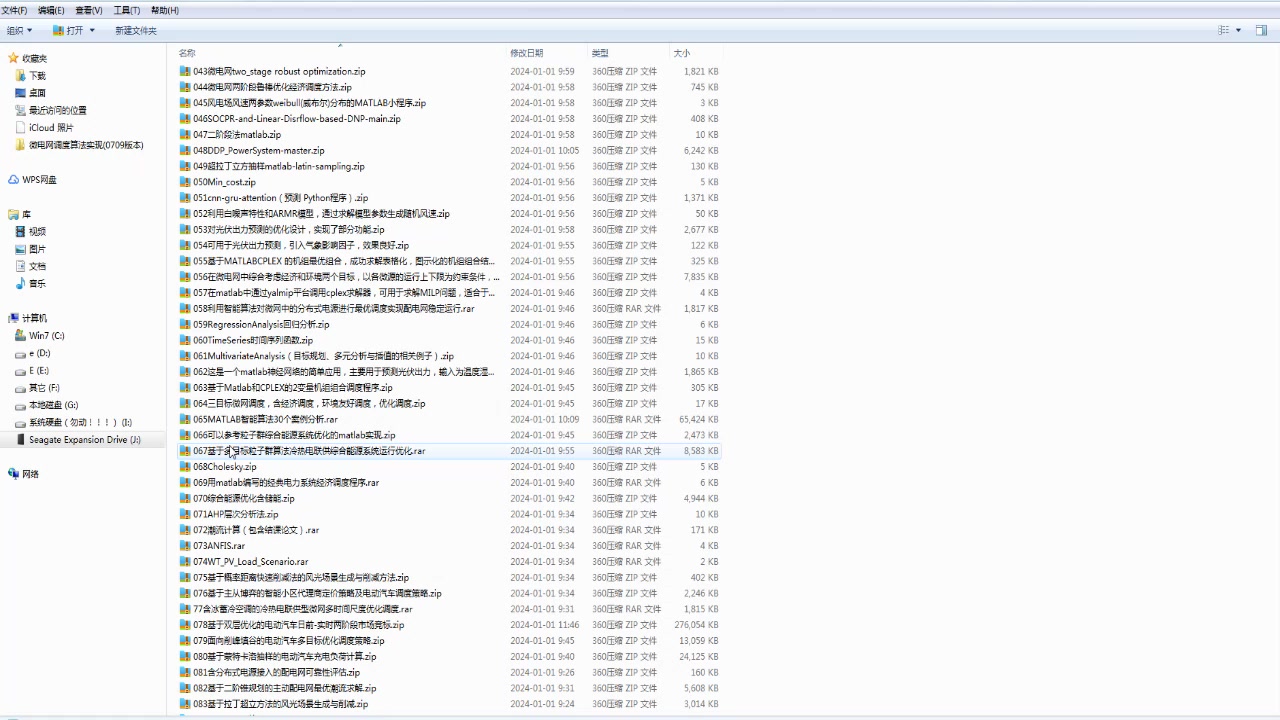Select file 048DDP_PowerSystem-master.zip
Viewport: 1280px width, 720px height.
click(x=259, y=151)
